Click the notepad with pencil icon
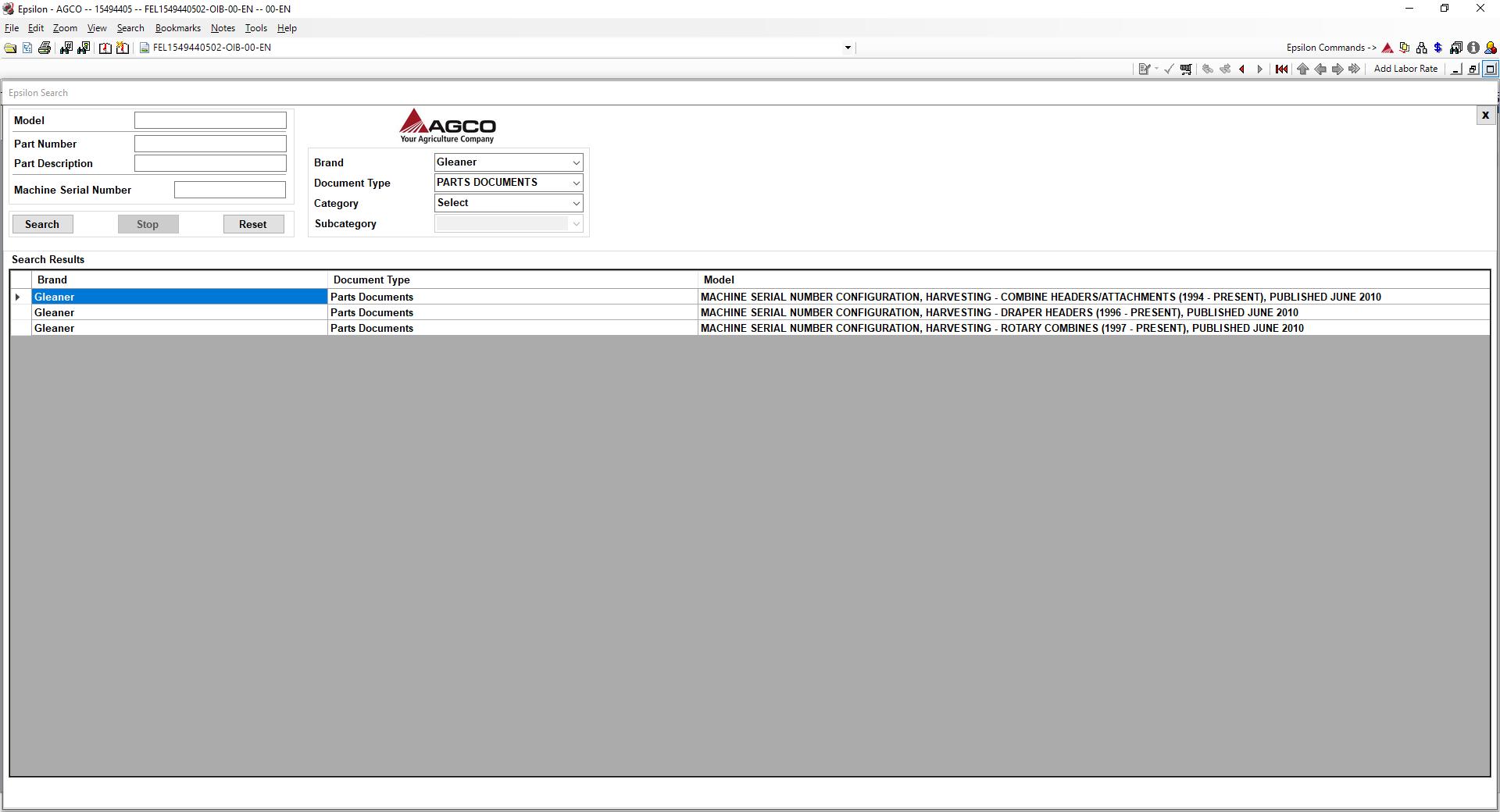 [x=1145, y=69]
